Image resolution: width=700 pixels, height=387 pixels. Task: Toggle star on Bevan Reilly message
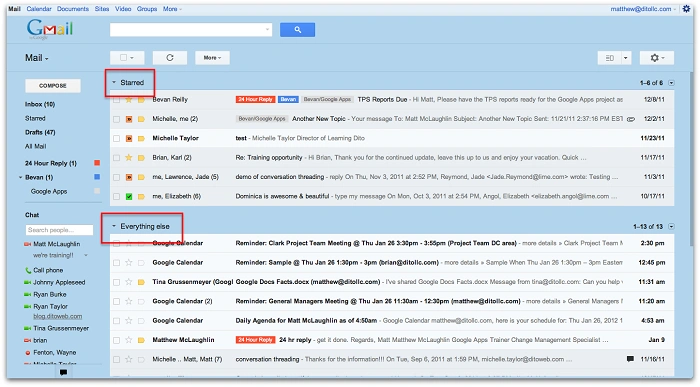point(129,100)
